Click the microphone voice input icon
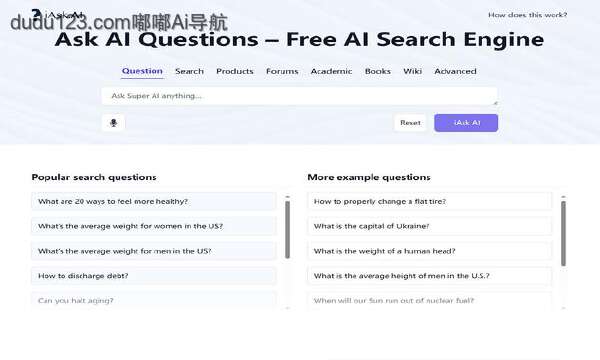Screen dimensions: 600x360 pyautogui.click(x=113, y=123)
